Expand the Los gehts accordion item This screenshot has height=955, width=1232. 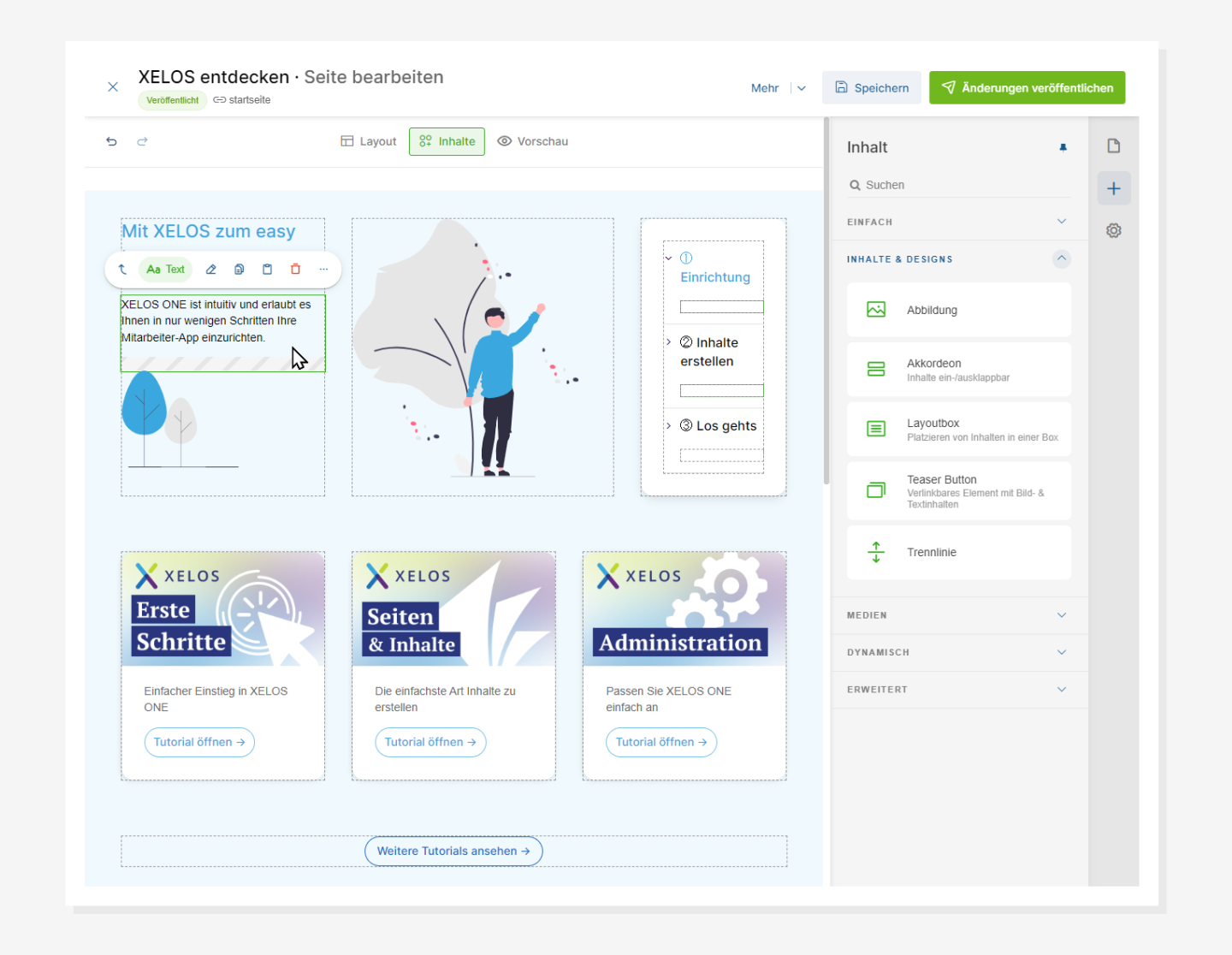pyautogui.click(x=668, y=425)
